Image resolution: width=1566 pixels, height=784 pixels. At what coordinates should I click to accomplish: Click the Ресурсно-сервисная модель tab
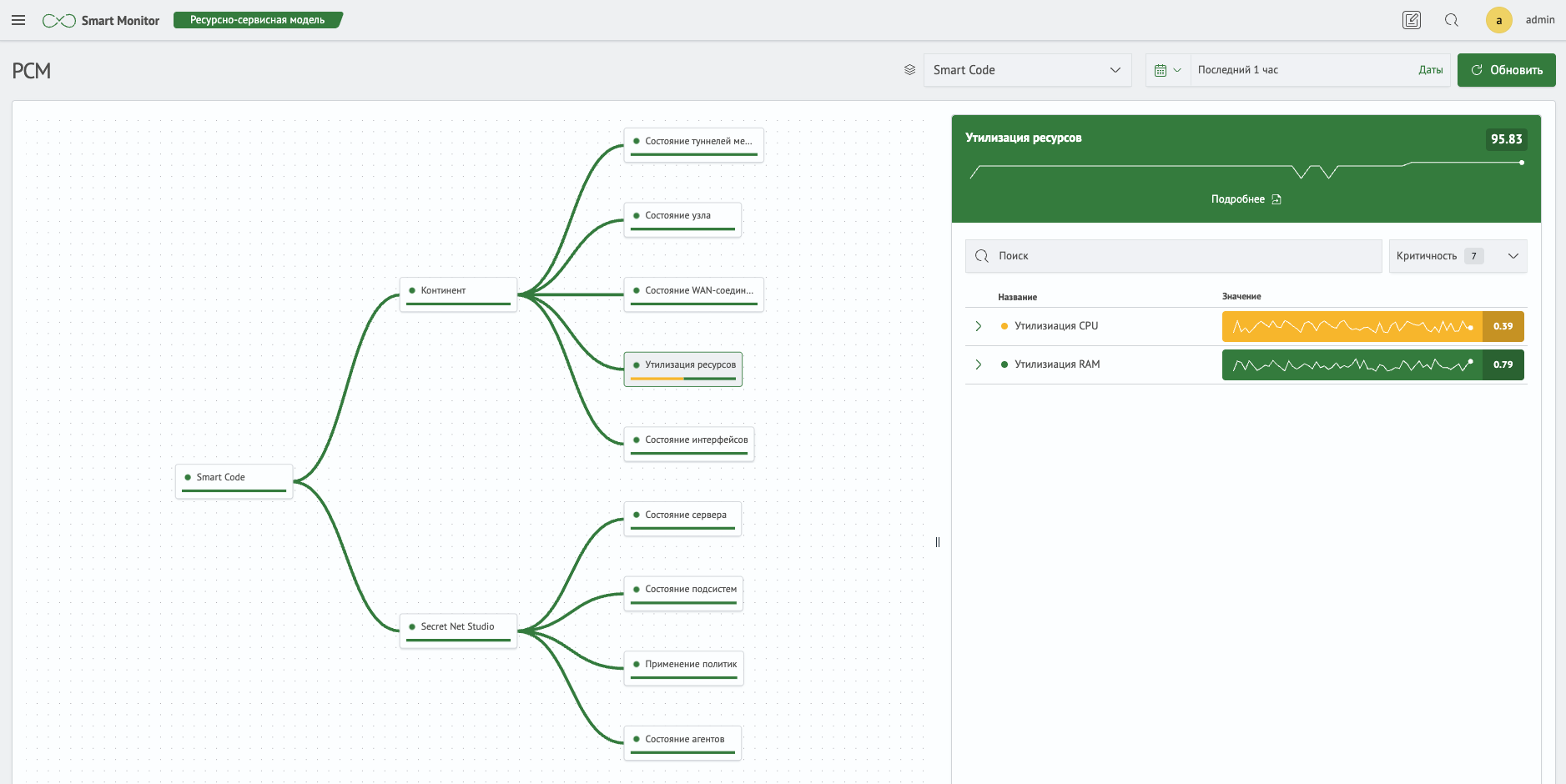point(257,20)
